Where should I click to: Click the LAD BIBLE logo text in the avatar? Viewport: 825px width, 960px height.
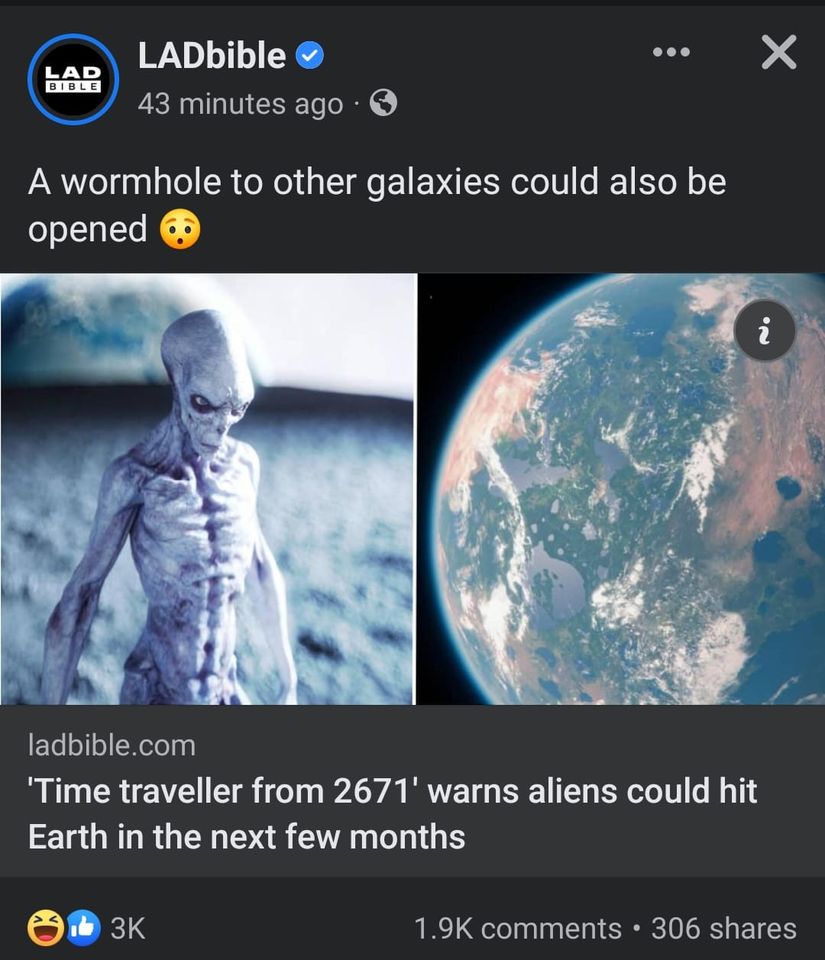pos(73,79)
